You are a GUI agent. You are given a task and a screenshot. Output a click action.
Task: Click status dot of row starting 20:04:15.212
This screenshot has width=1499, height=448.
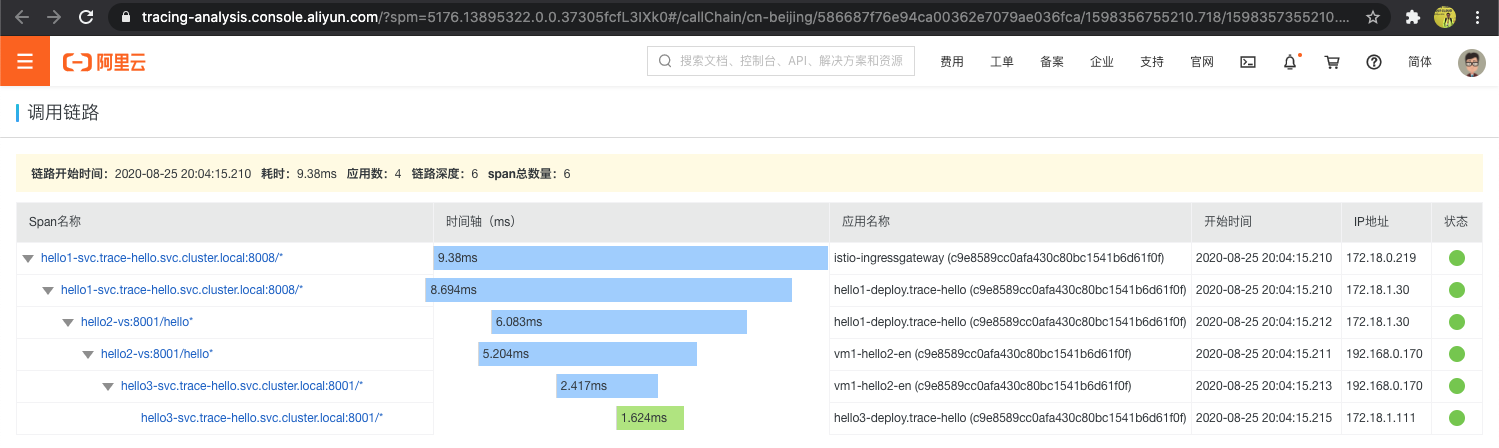[x=1456, y=322]
